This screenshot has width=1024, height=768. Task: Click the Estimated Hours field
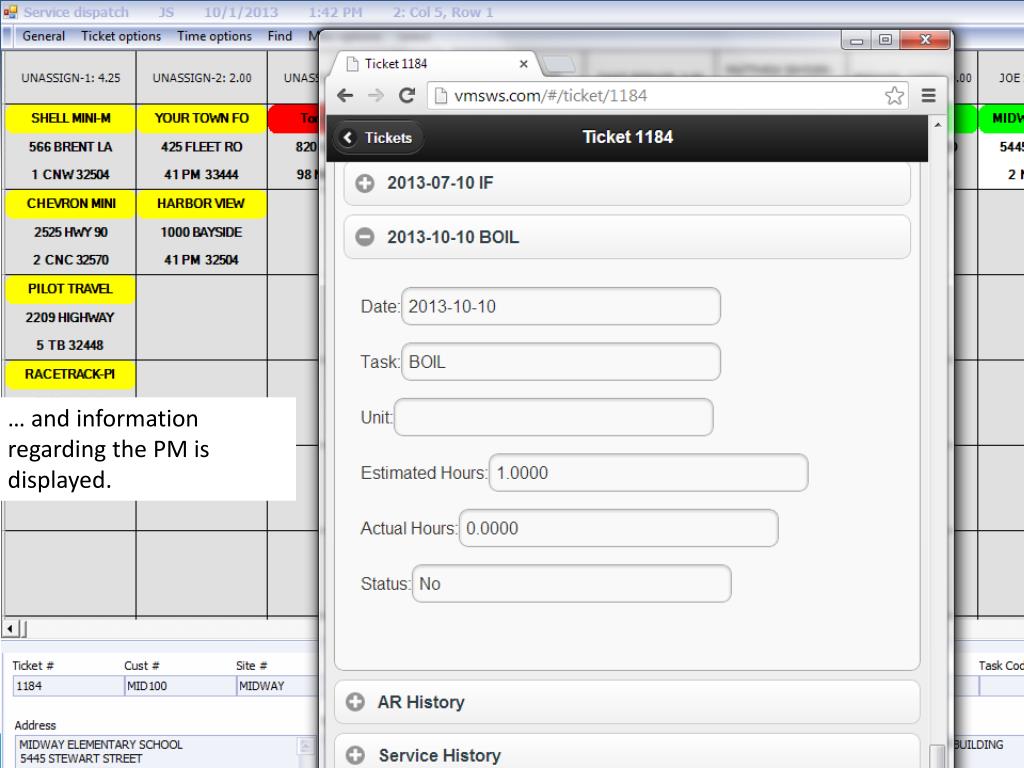(648, 473)
